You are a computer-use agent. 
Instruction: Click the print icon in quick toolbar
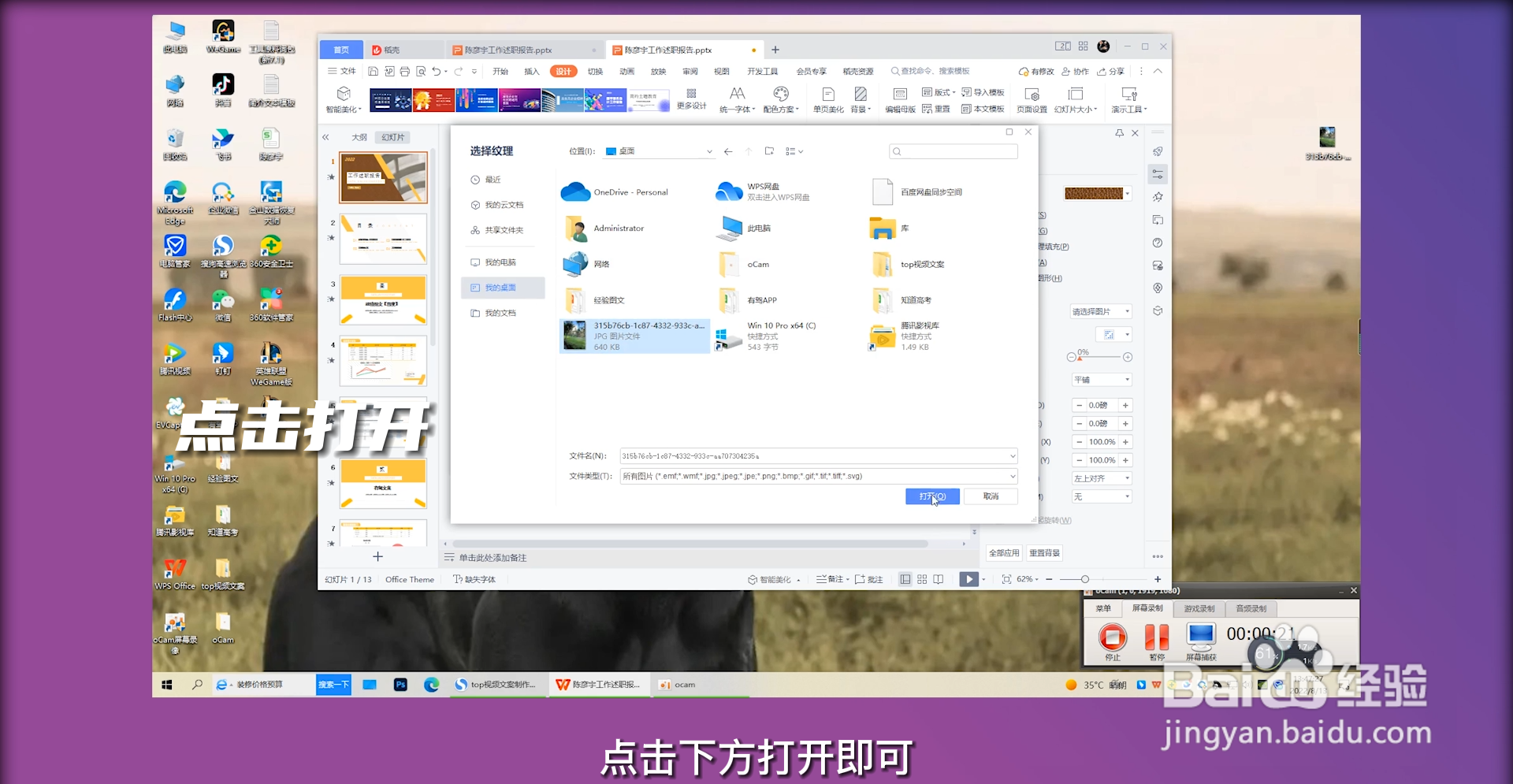click(404, 71)
